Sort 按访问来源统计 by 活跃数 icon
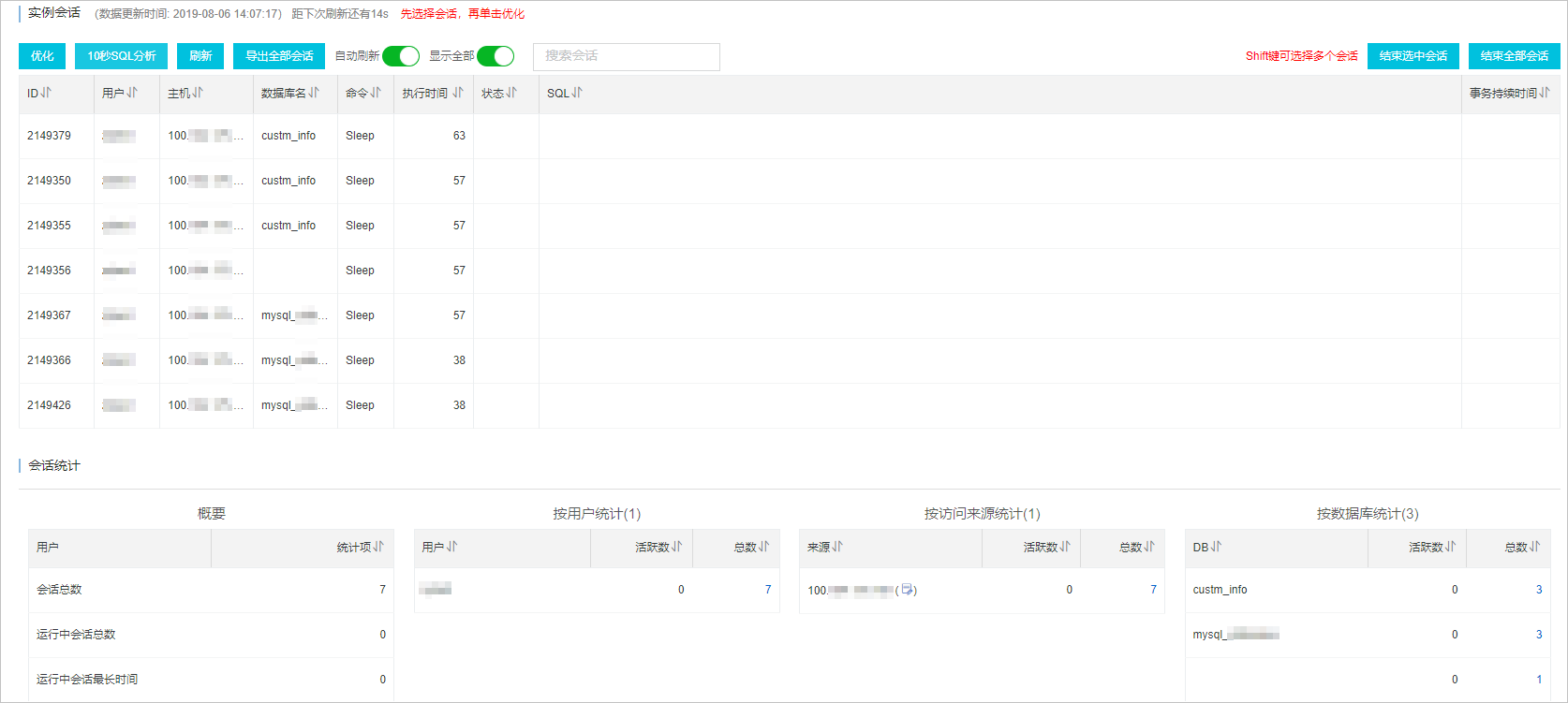This screenshot has height=703, width=1568. pos(1065,547)
